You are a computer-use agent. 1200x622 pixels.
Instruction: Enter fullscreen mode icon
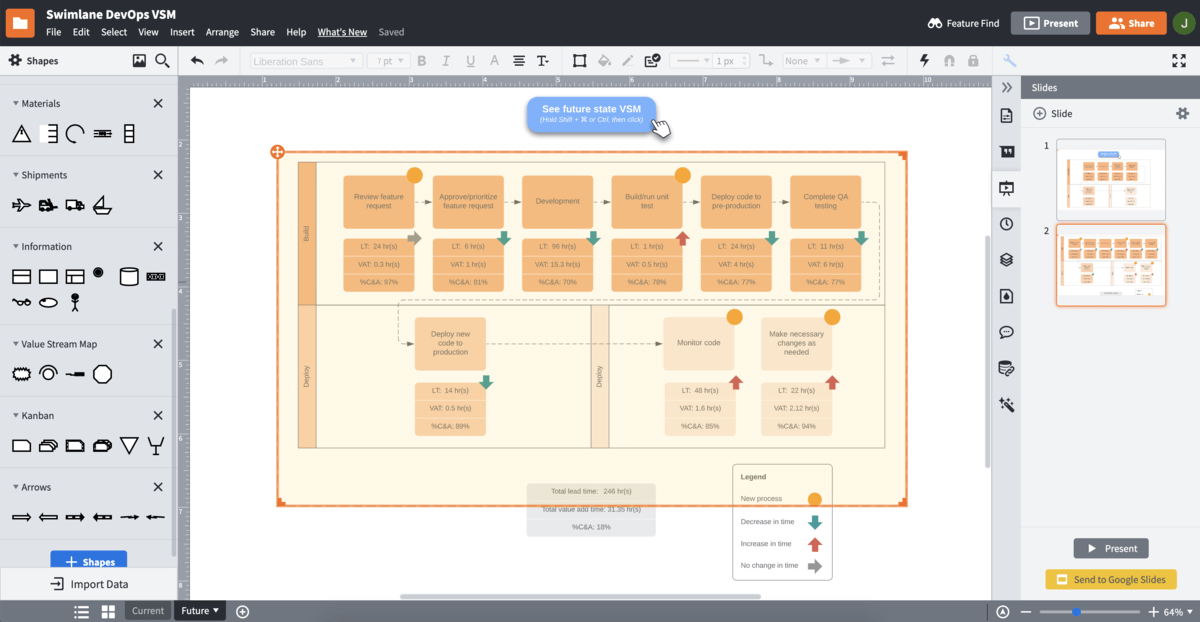pos(1178,61)
